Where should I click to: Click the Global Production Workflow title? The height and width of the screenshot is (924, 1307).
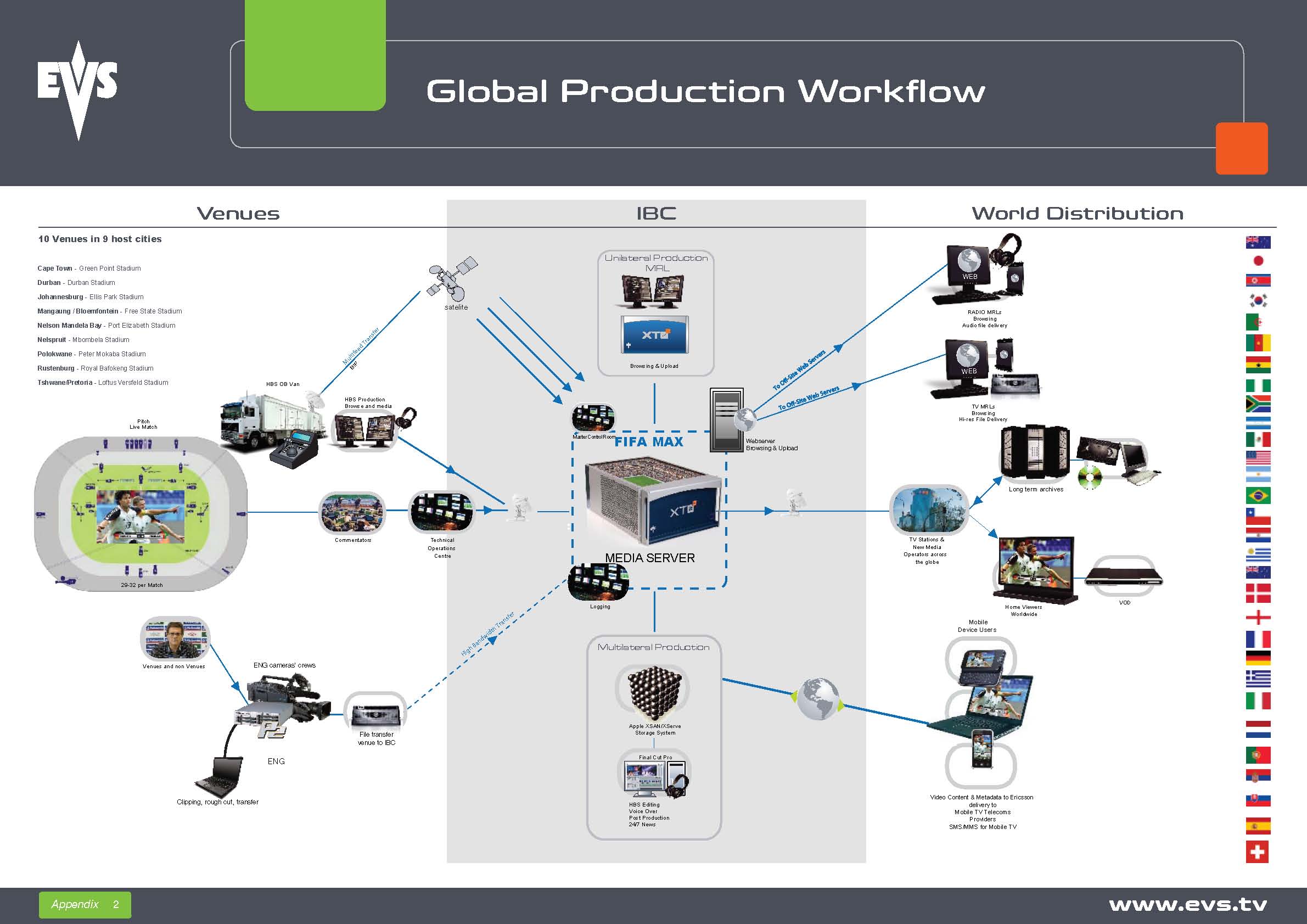coord(706,92)
